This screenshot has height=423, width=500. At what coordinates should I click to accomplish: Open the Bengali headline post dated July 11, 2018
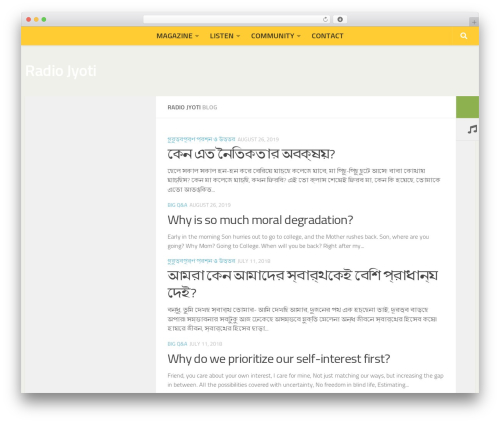[x=302, y=284]
